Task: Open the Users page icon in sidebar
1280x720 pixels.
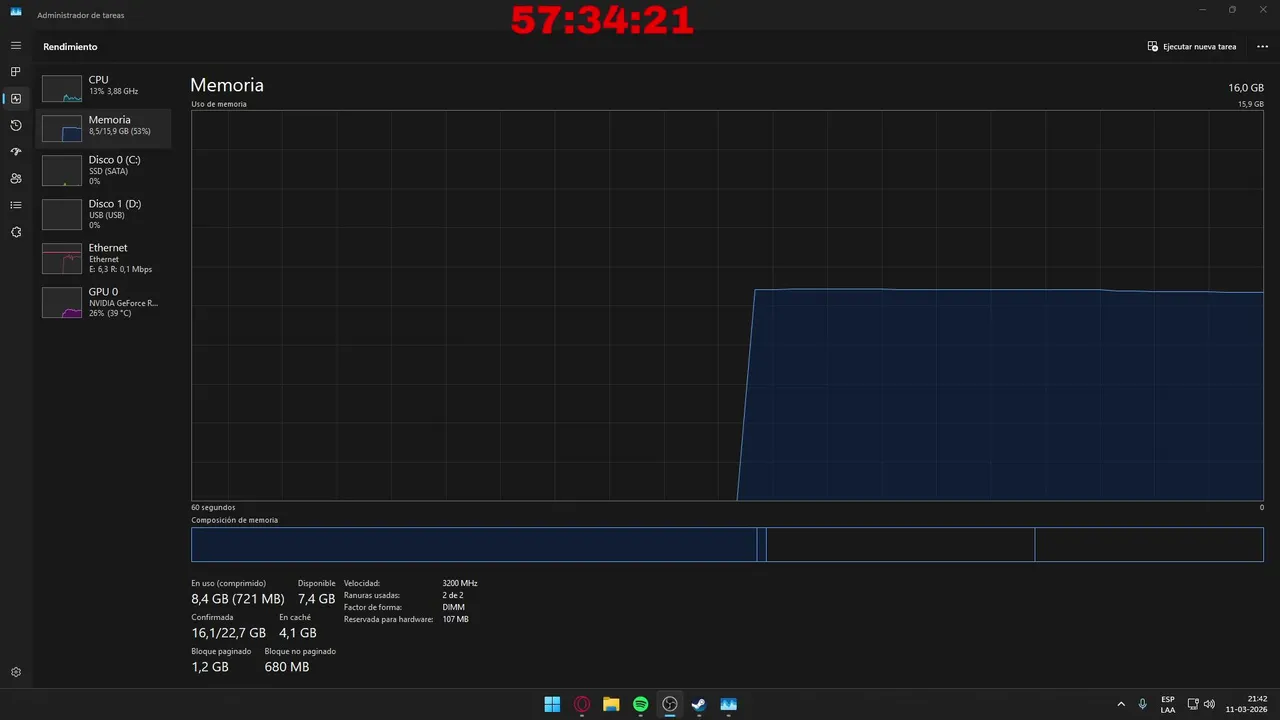Action: point(16,179)
